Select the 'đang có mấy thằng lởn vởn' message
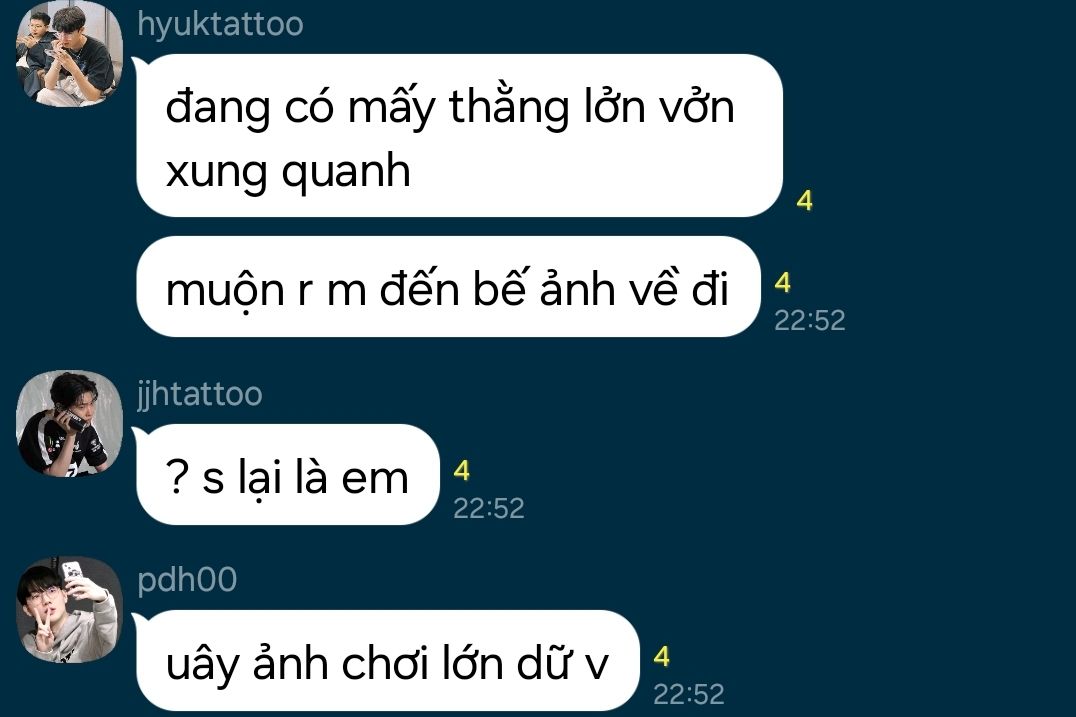1076x717 pixels. pyautogui.click(x=459, y=135)
